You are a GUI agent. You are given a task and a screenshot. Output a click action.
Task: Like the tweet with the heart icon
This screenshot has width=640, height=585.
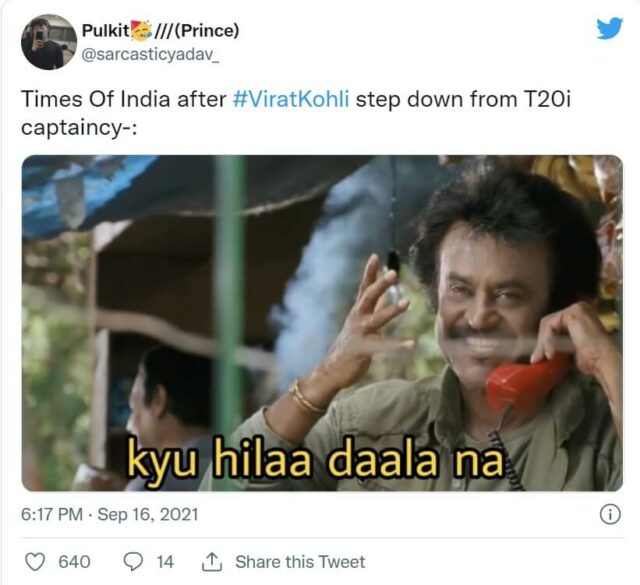coord(35,562)
